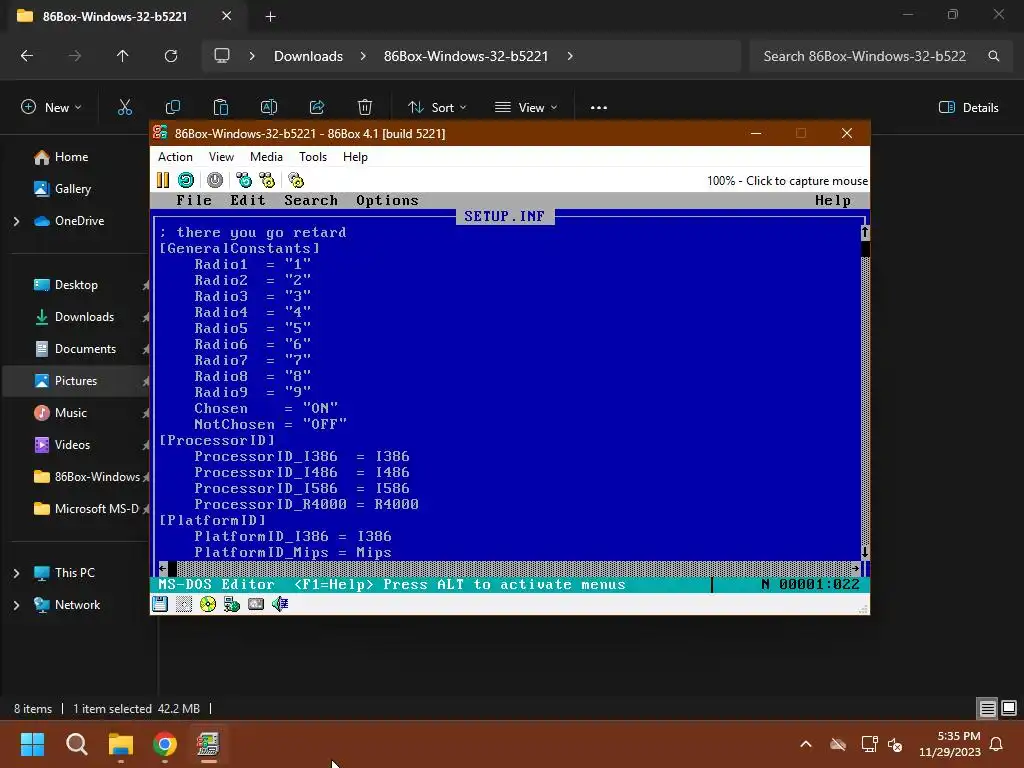Open the MS-DOS Editor Help menu

tap(833, 200)
